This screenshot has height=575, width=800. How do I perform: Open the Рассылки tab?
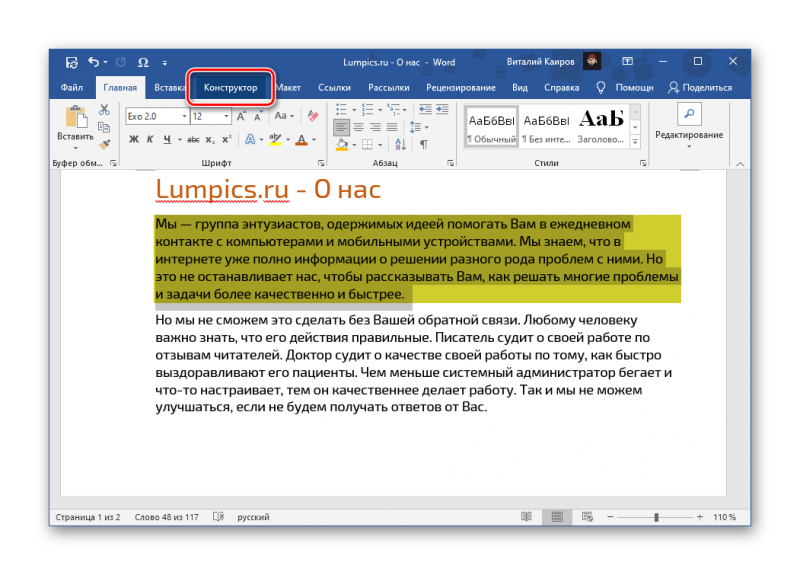[x=389, y=88]
